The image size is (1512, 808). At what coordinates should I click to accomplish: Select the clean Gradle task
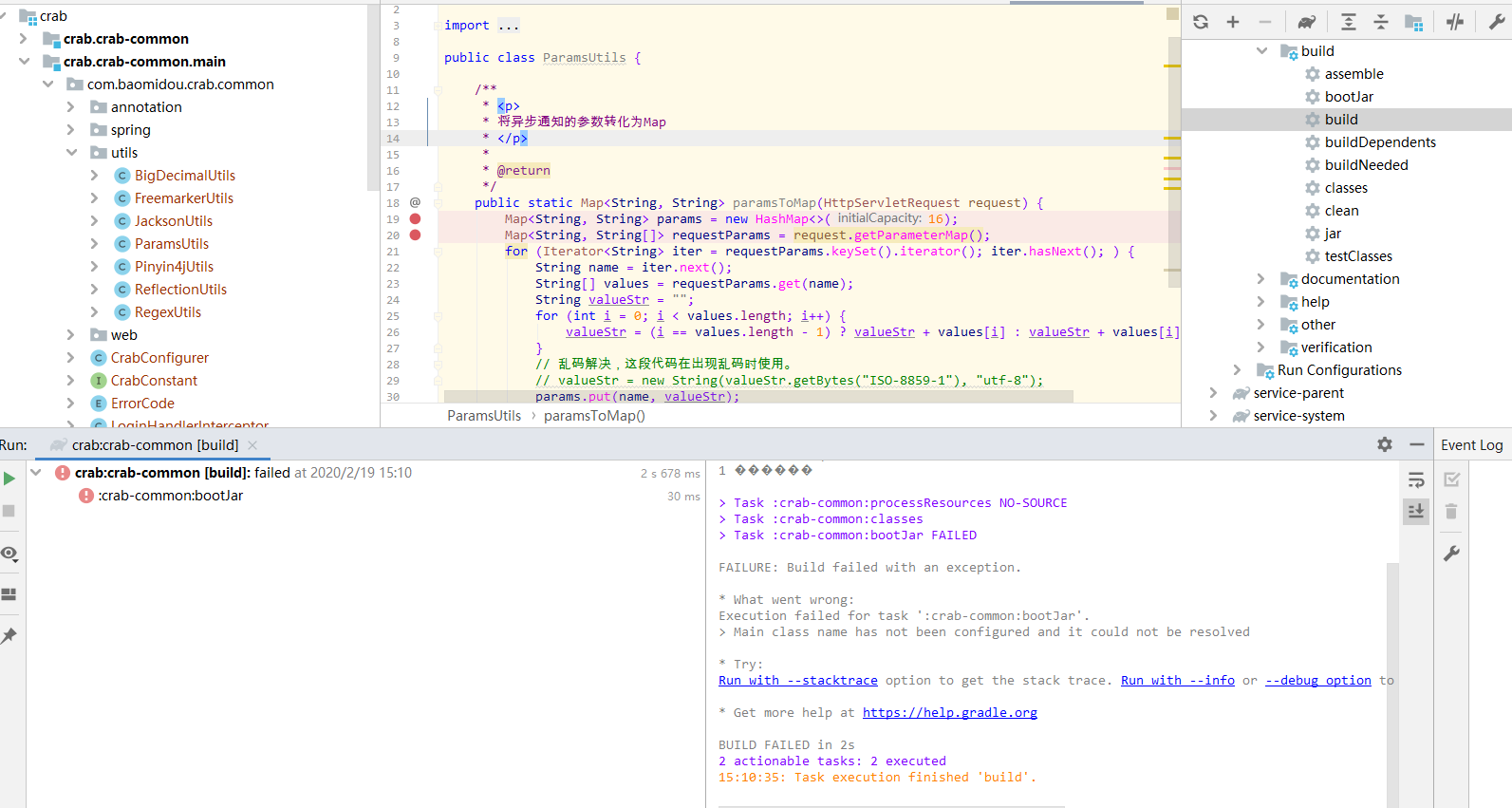(1341, 211)
